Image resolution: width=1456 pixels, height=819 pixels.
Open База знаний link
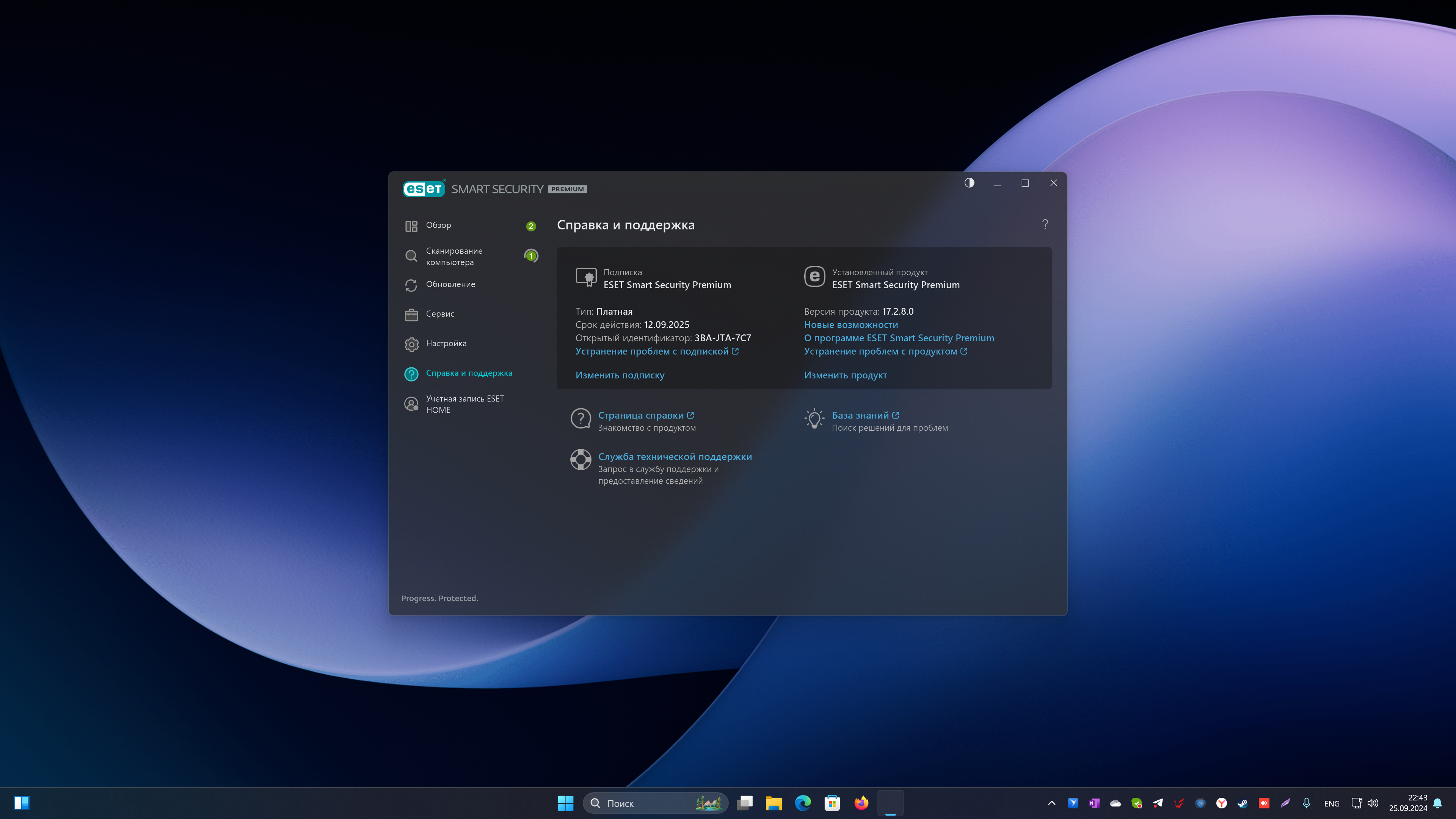coord(865,416)
